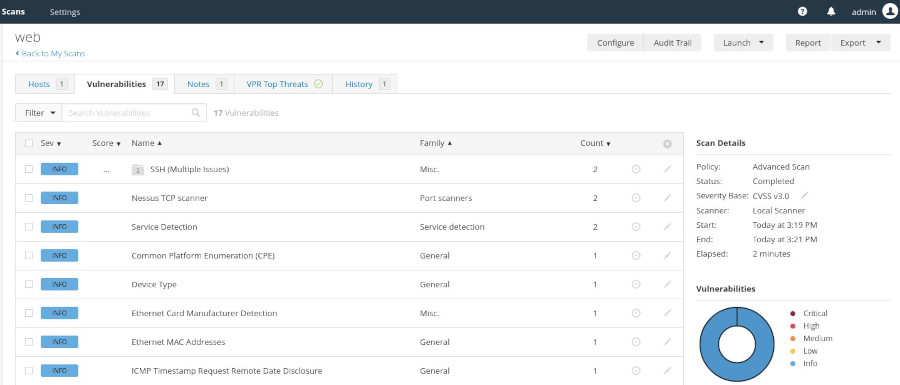Check the ICMP Timestamp Request row checkbox
900x385 pixels.
pyautogui.click(x=29, y=371)
